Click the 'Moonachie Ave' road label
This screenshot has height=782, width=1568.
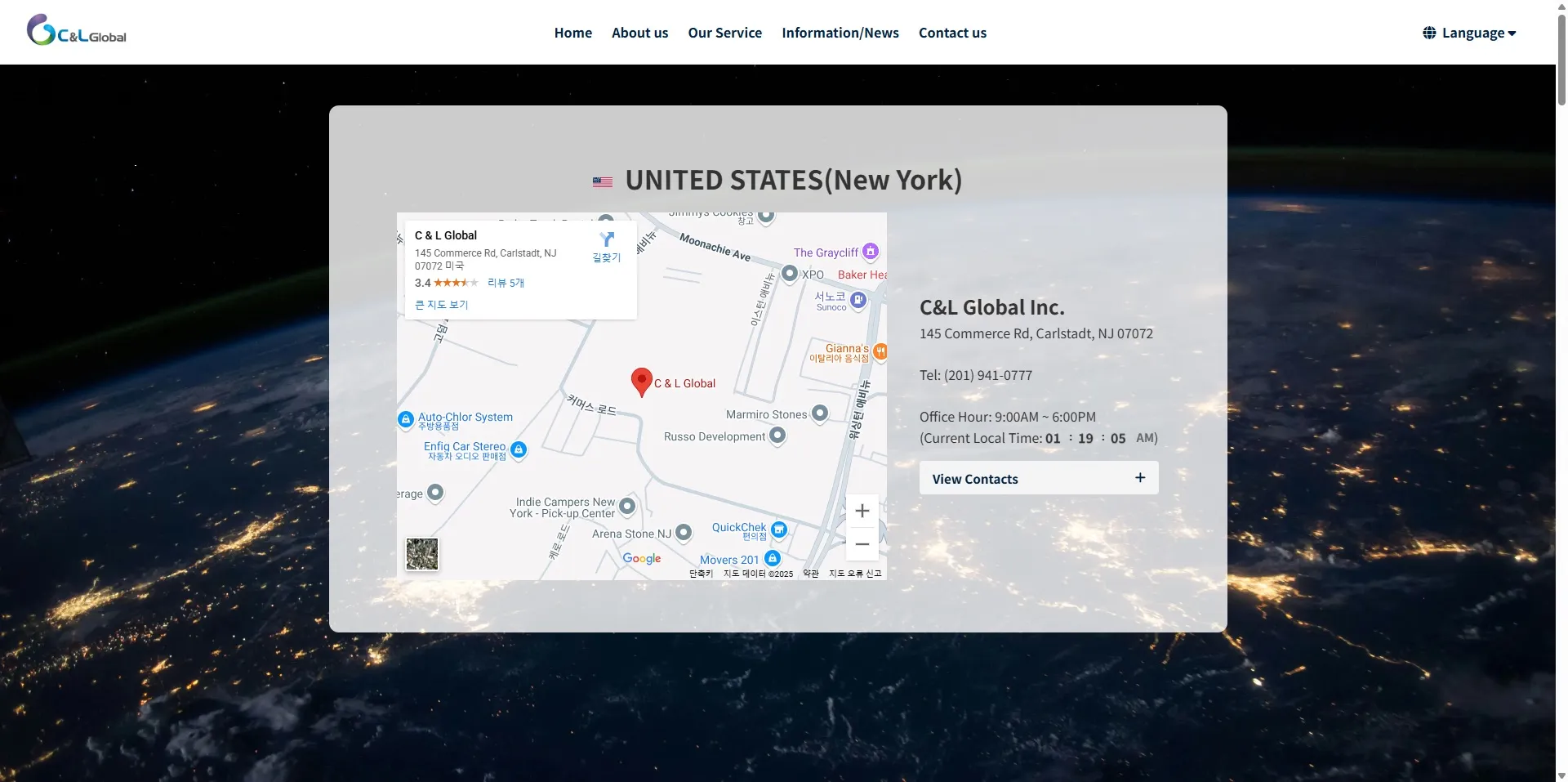[x=715, y=247]
